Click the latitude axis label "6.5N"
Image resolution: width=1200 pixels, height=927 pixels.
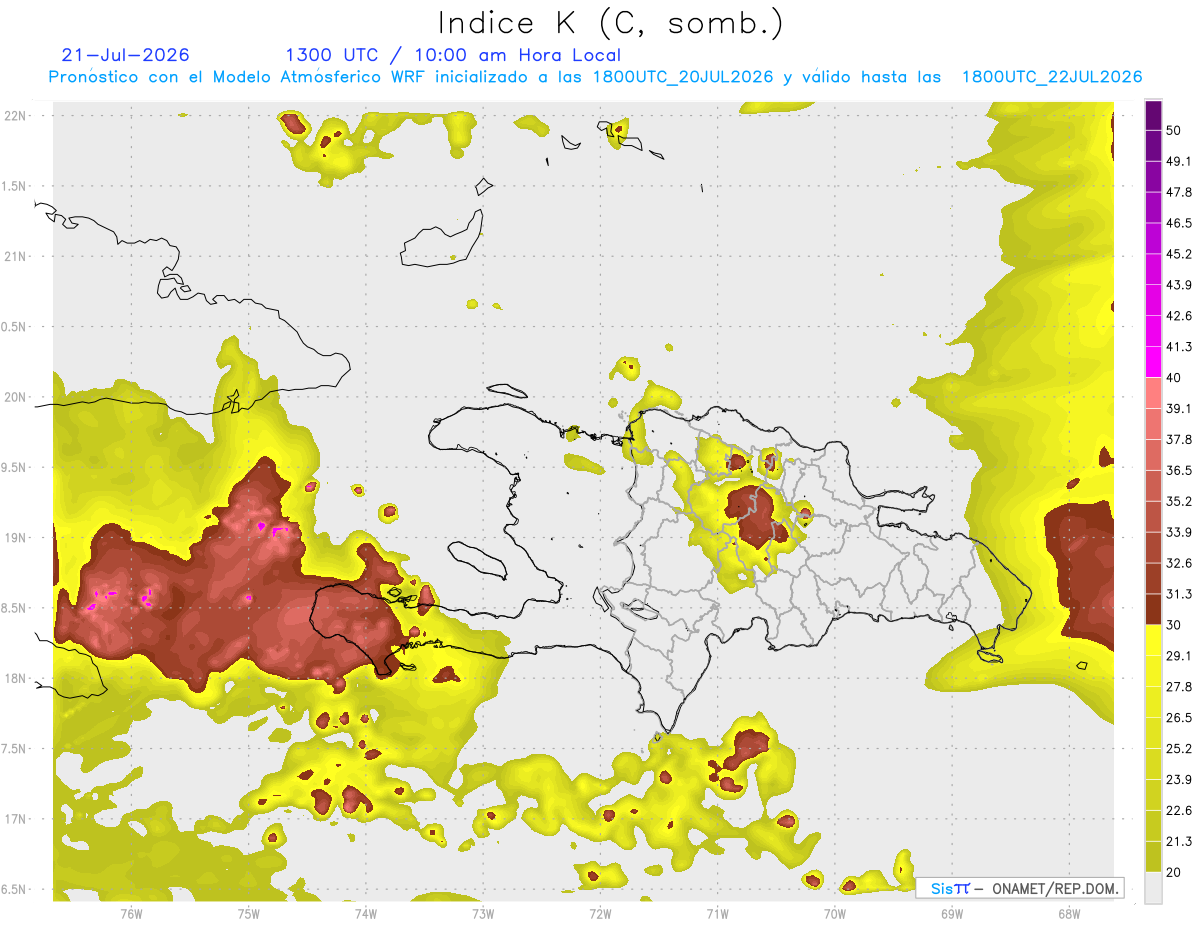13,890
